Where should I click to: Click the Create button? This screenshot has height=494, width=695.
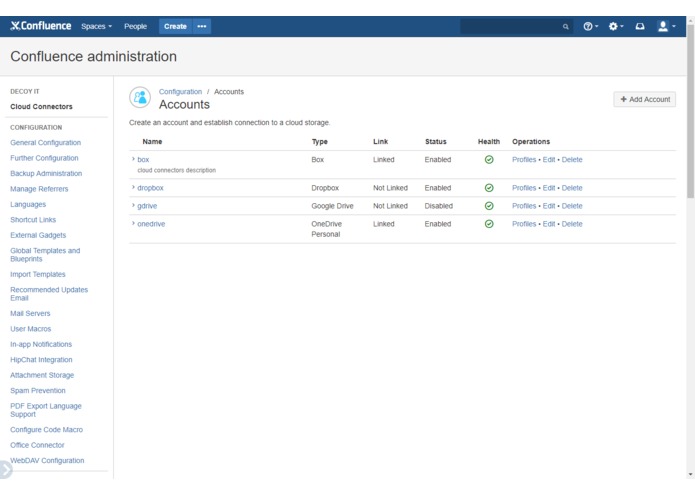click(176, 27)
